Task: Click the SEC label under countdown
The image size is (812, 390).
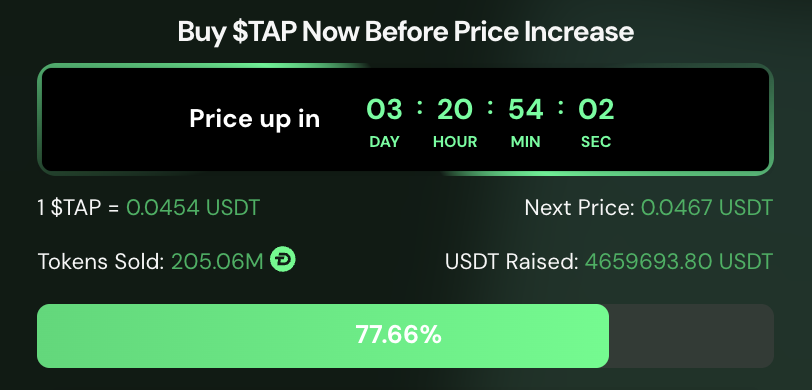Action: 596,142
